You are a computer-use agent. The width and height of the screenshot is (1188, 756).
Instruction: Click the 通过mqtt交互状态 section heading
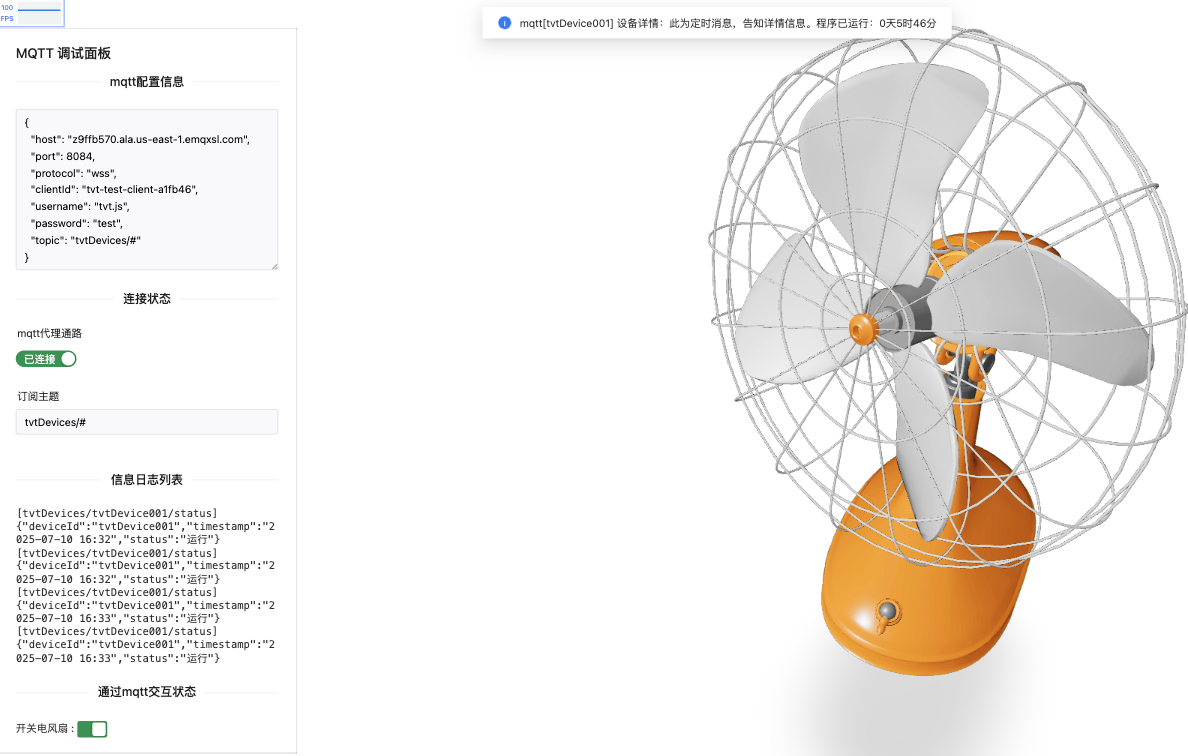coord(147,692)
